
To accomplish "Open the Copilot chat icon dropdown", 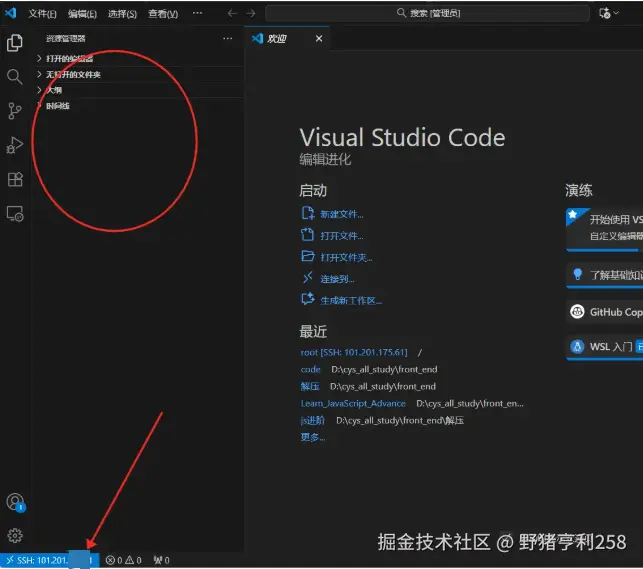I will click(x=609, y=14).
